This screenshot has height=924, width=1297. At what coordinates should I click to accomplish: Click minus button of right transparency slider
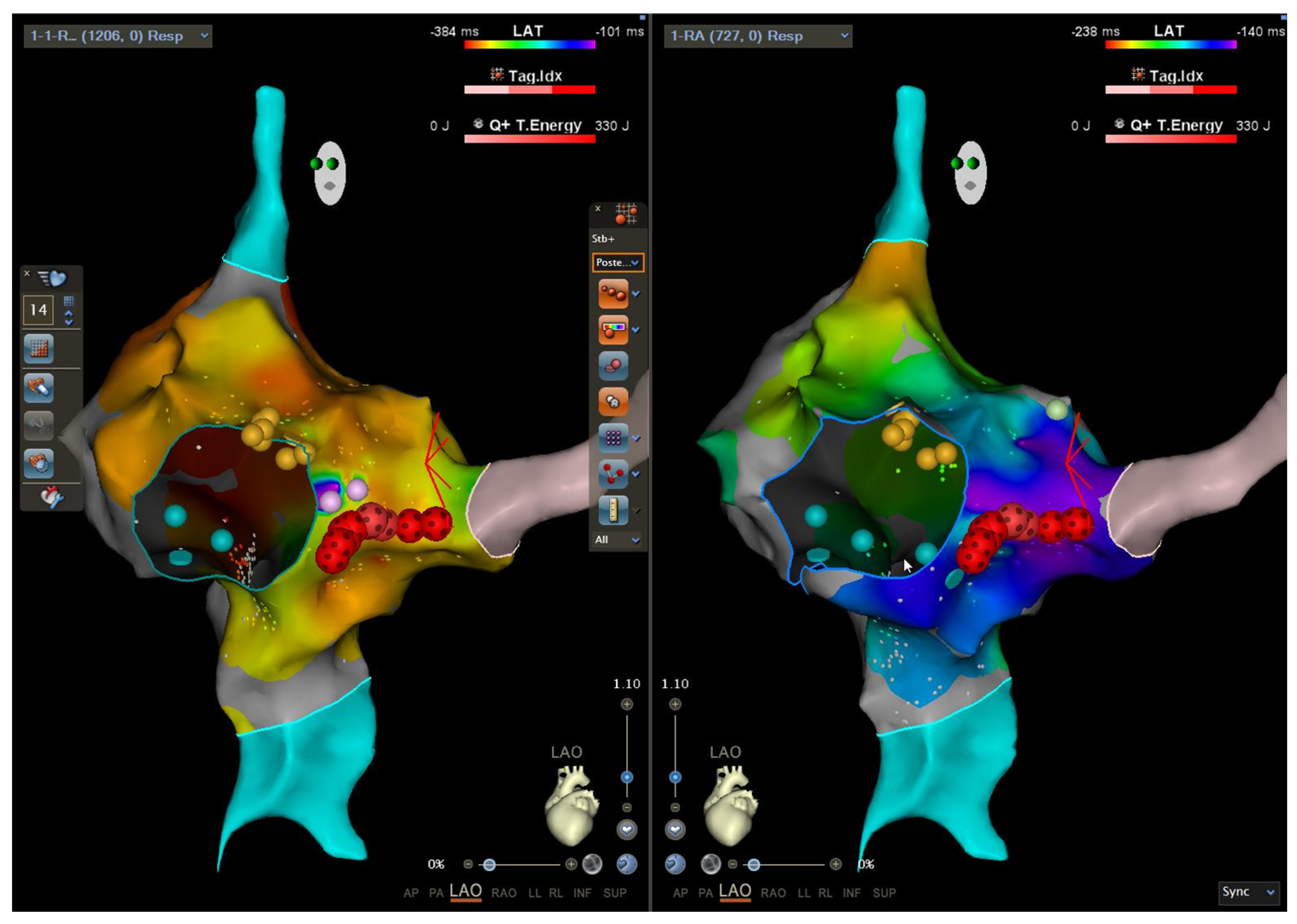733,864
